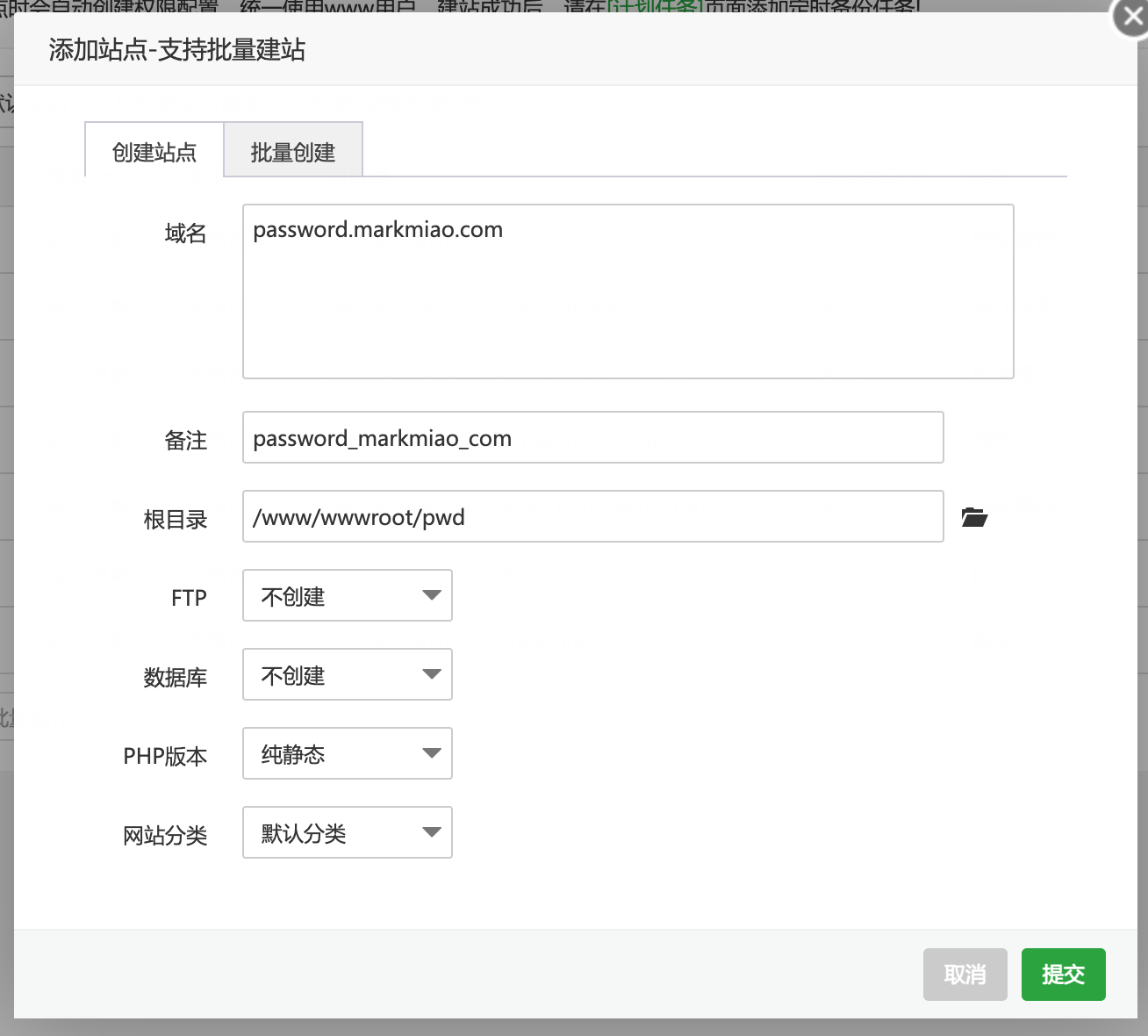Expand the 网站分类 dropdown showing 默认分类

pos(348,832)
